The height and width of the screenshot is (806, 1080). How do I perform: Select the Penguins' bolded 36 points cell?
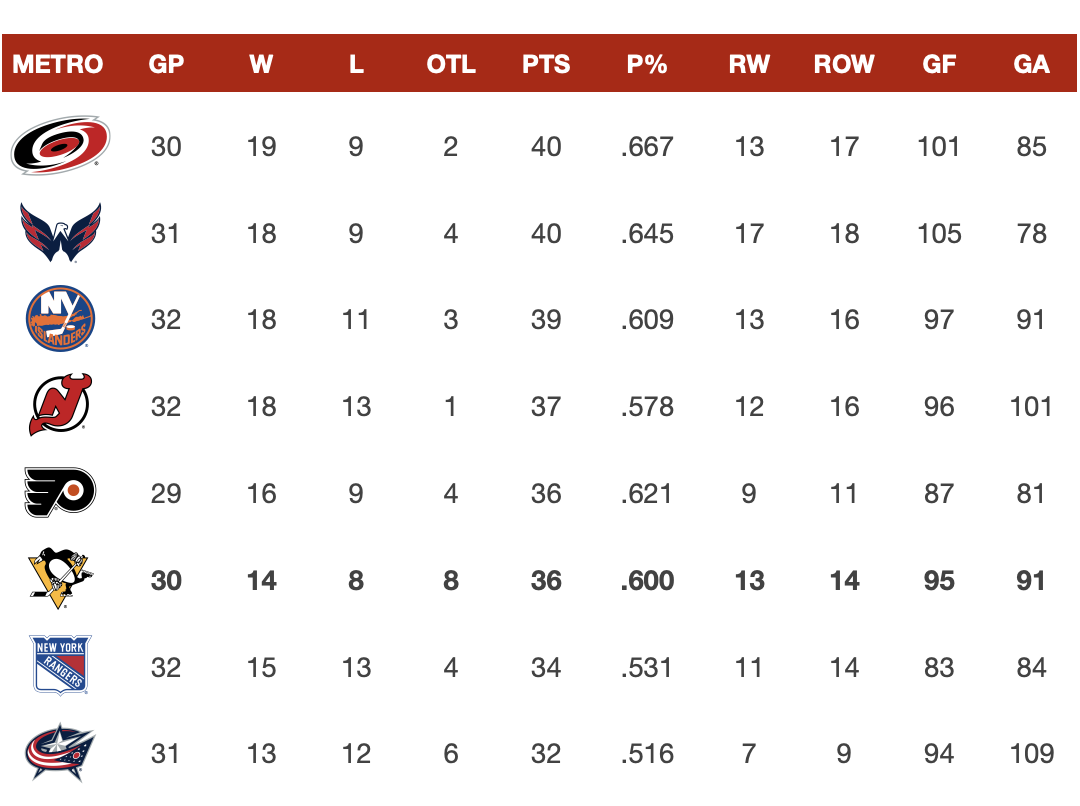click(x=546, y=581)
